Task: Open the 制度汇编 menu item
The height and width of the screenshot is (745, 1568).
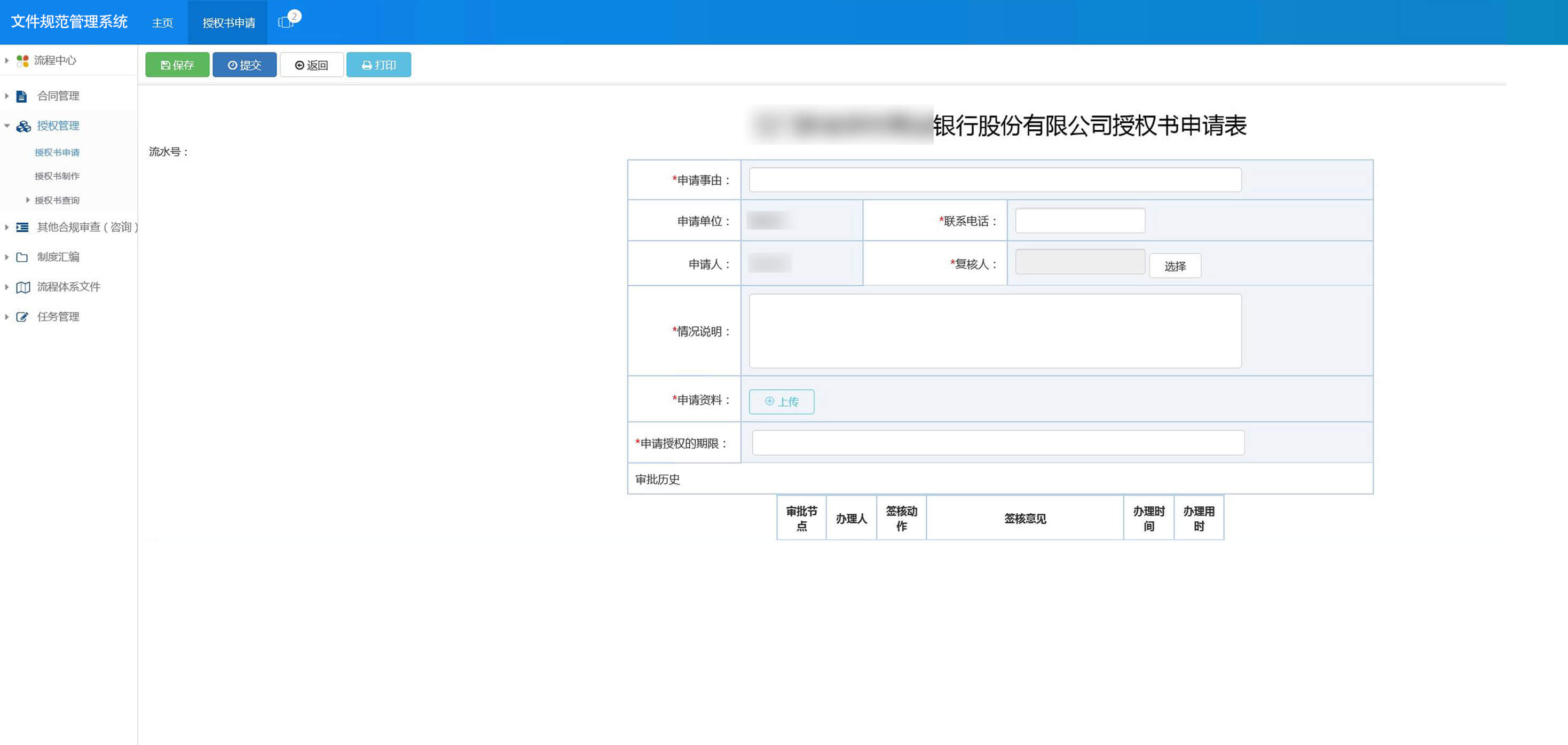Action: (58, 257)
